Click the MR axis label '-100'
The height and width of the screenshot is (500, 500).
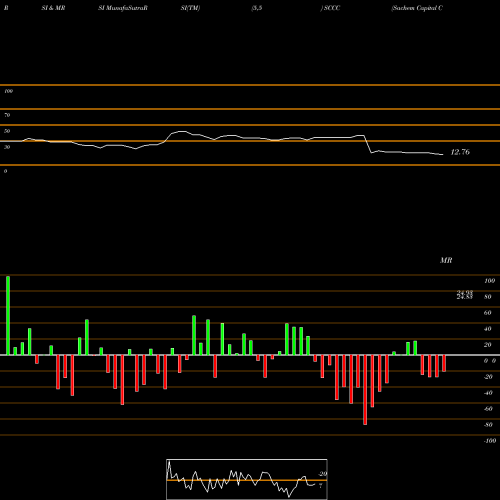(490, 441)
